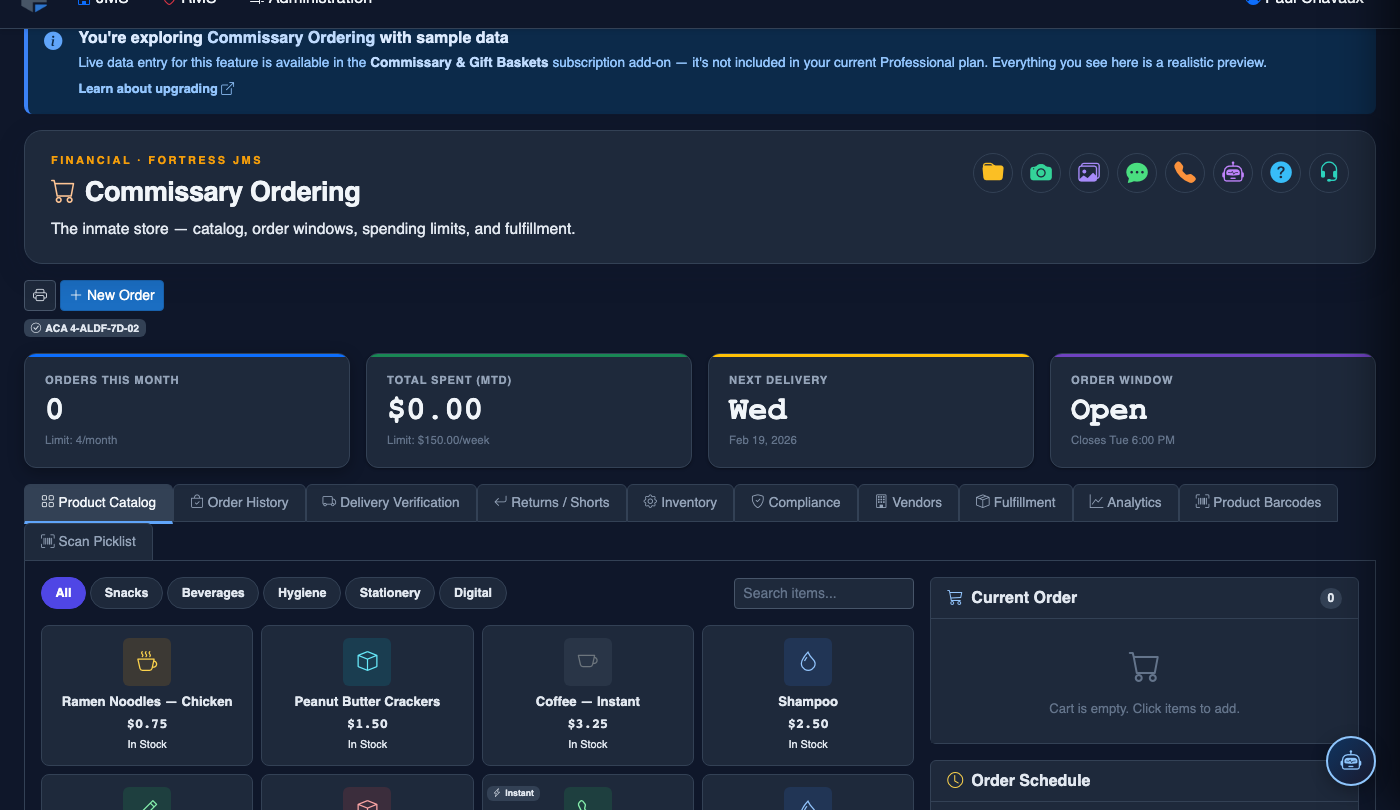Add Ramen Noodles — Chicken to the order
The width and height of the screenshot is (1400, 810).
147,695
